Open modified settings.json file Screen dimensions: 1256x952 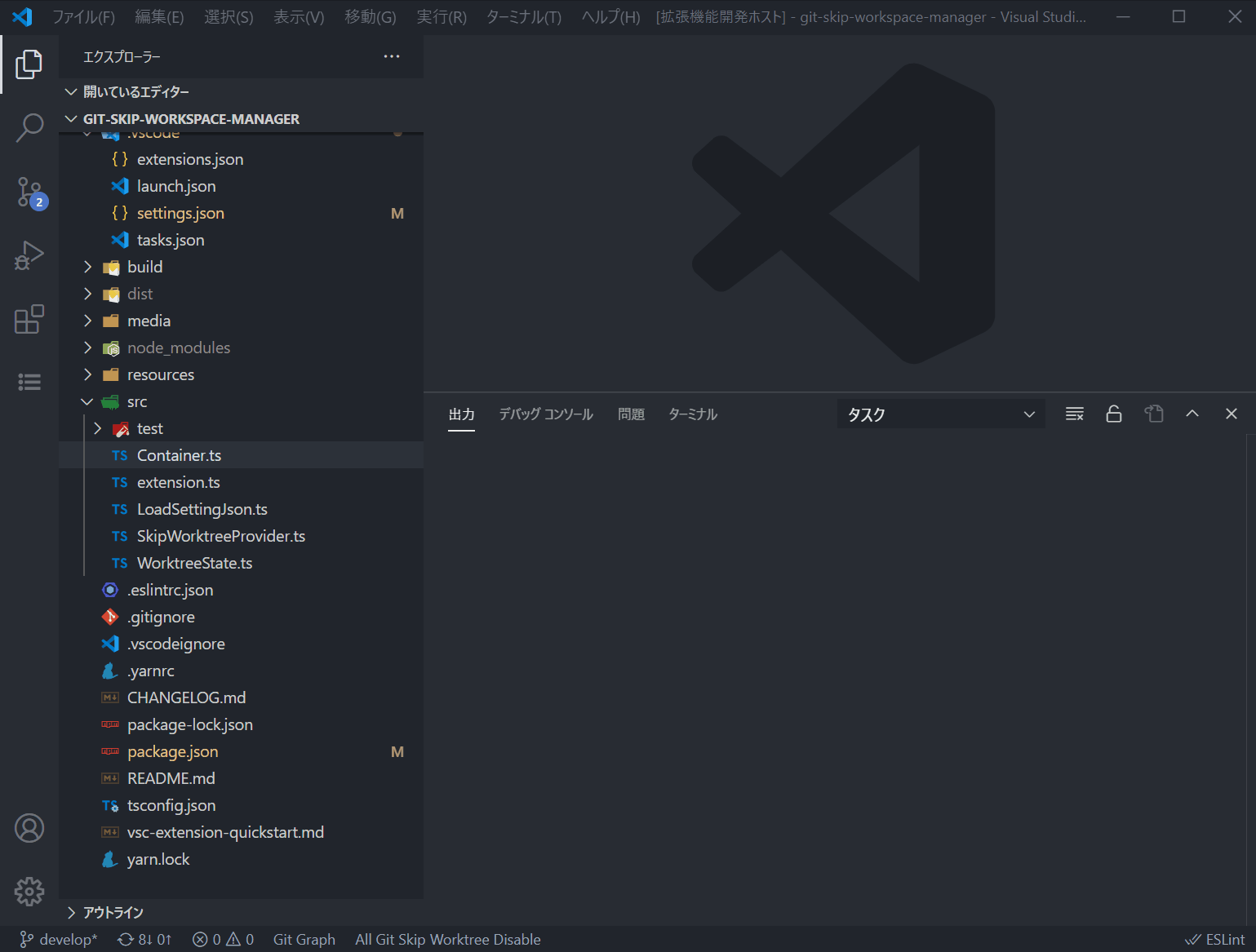241,213
